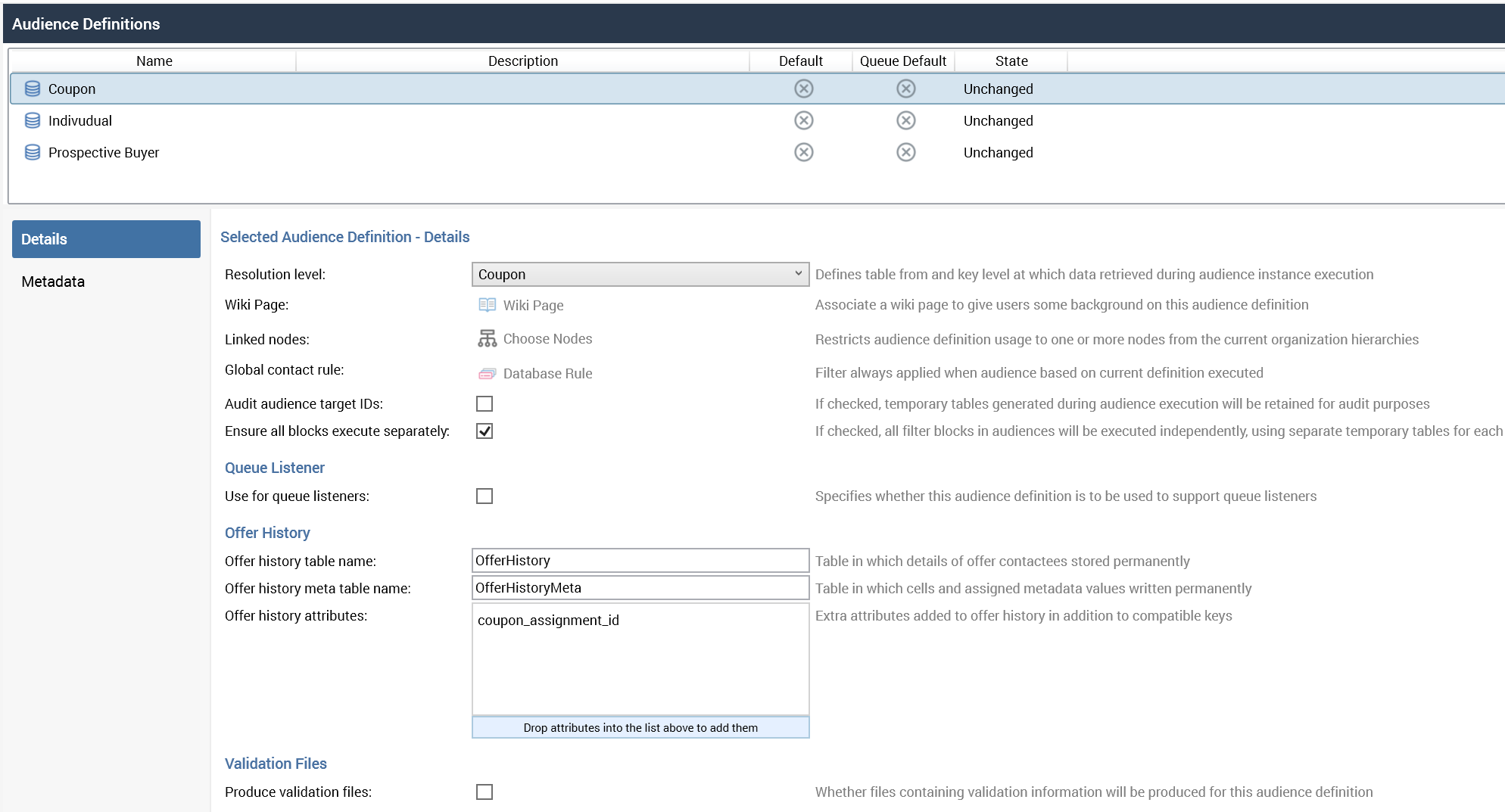Screen dimensions: 1505x812
Task: Enable Audit audience target IDs checkbox
Action: [485, 403]
